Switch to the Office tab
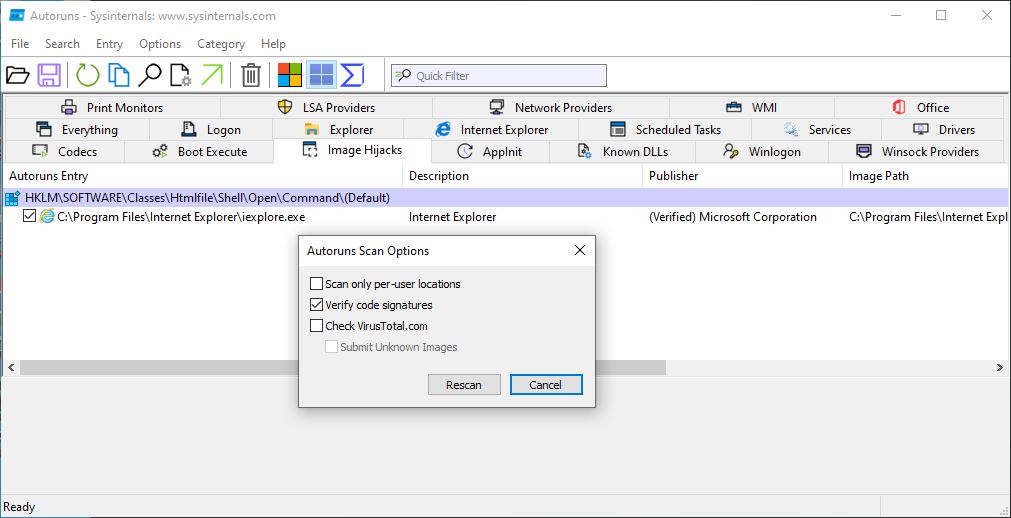Screen dimensions: 1011x518 [x=920, y=108]
